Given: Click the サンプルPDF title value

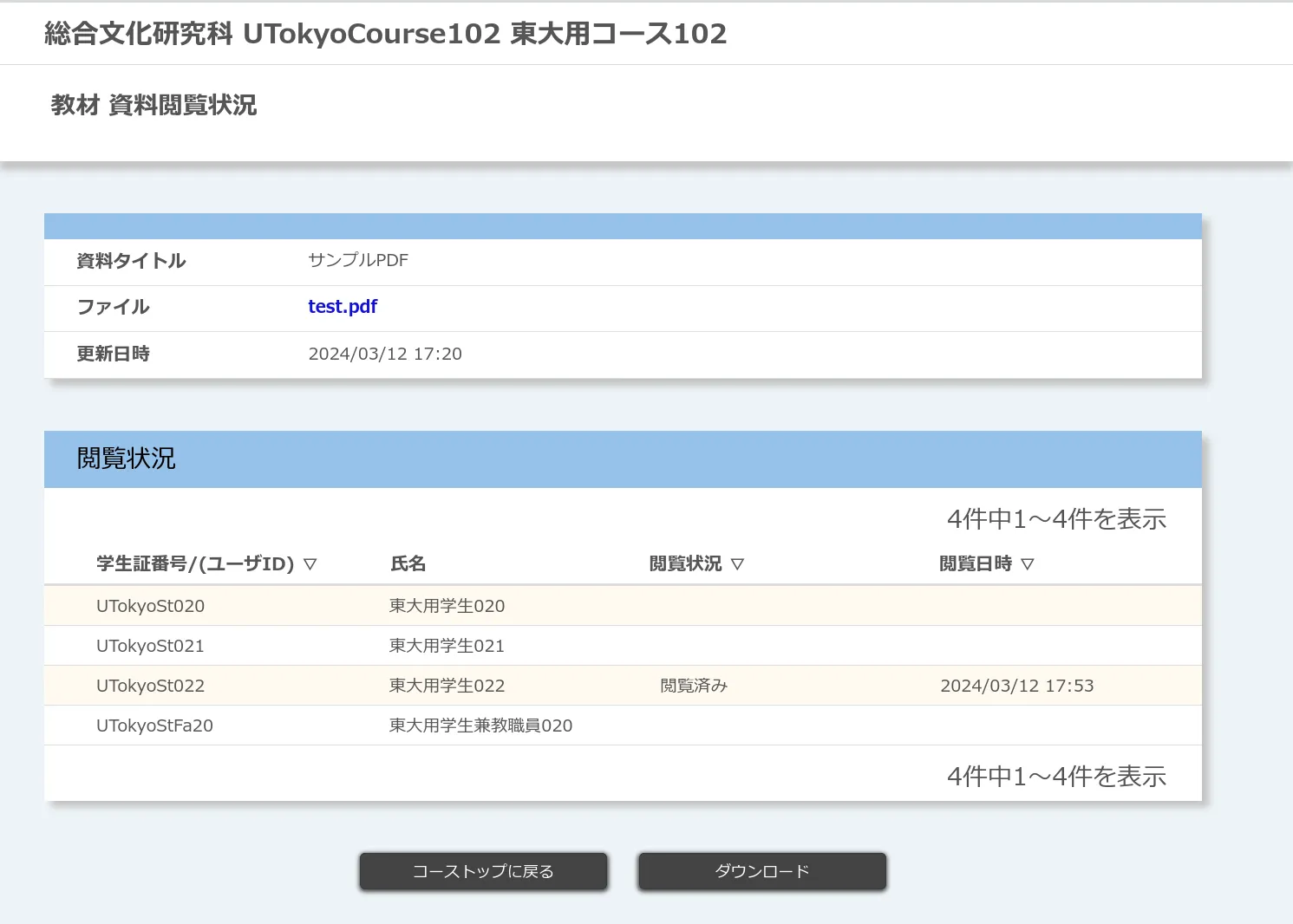Looking at the screenshot, I should click(x=357, y=260).
